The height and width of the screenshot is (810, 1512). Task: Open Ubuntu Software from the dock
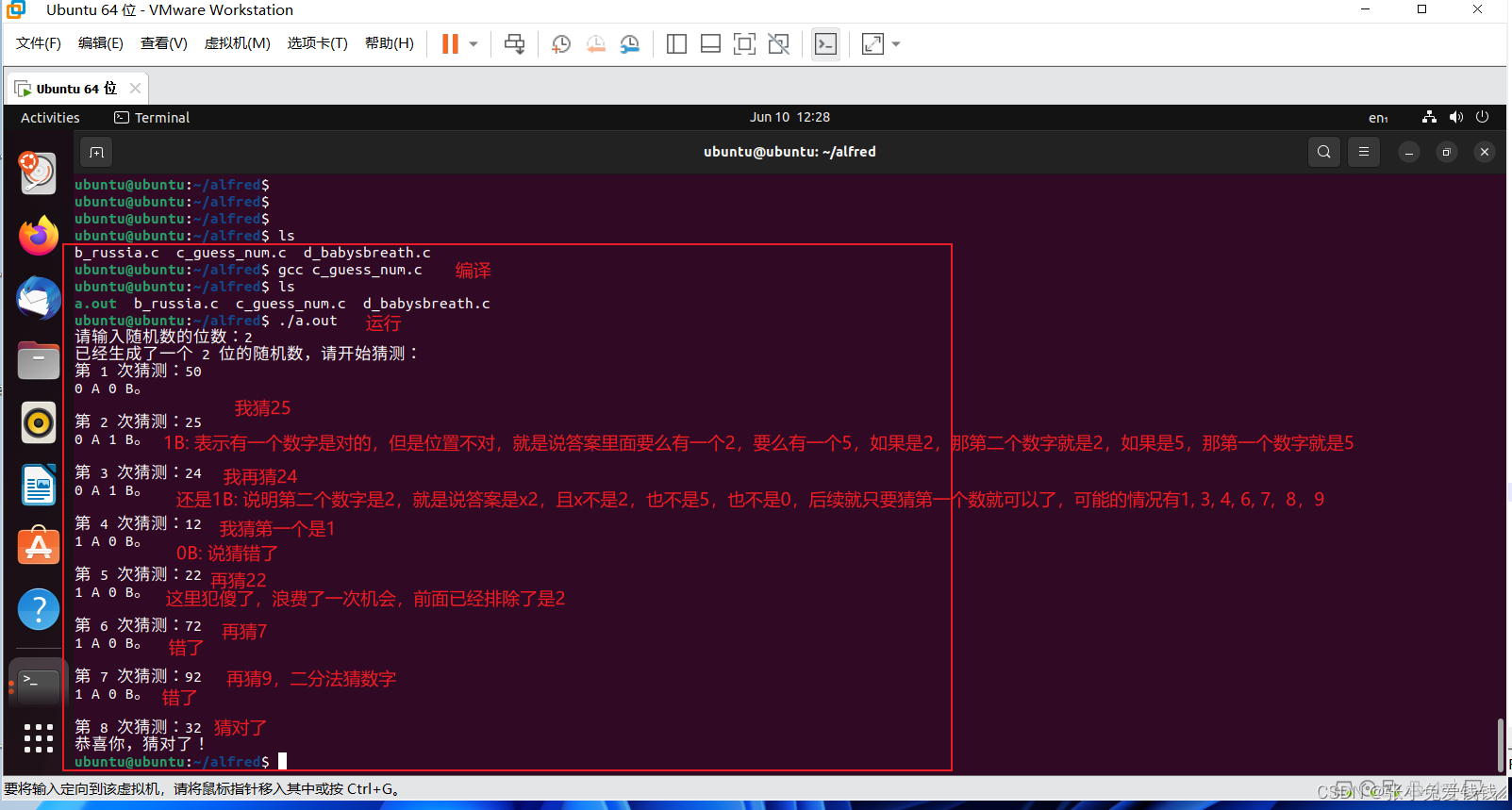coord(39,547)
